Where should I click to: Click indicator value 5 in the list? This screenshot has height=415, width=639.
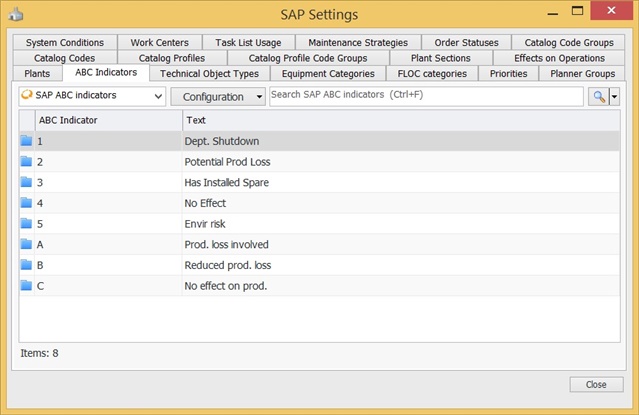tap(40, 224)
